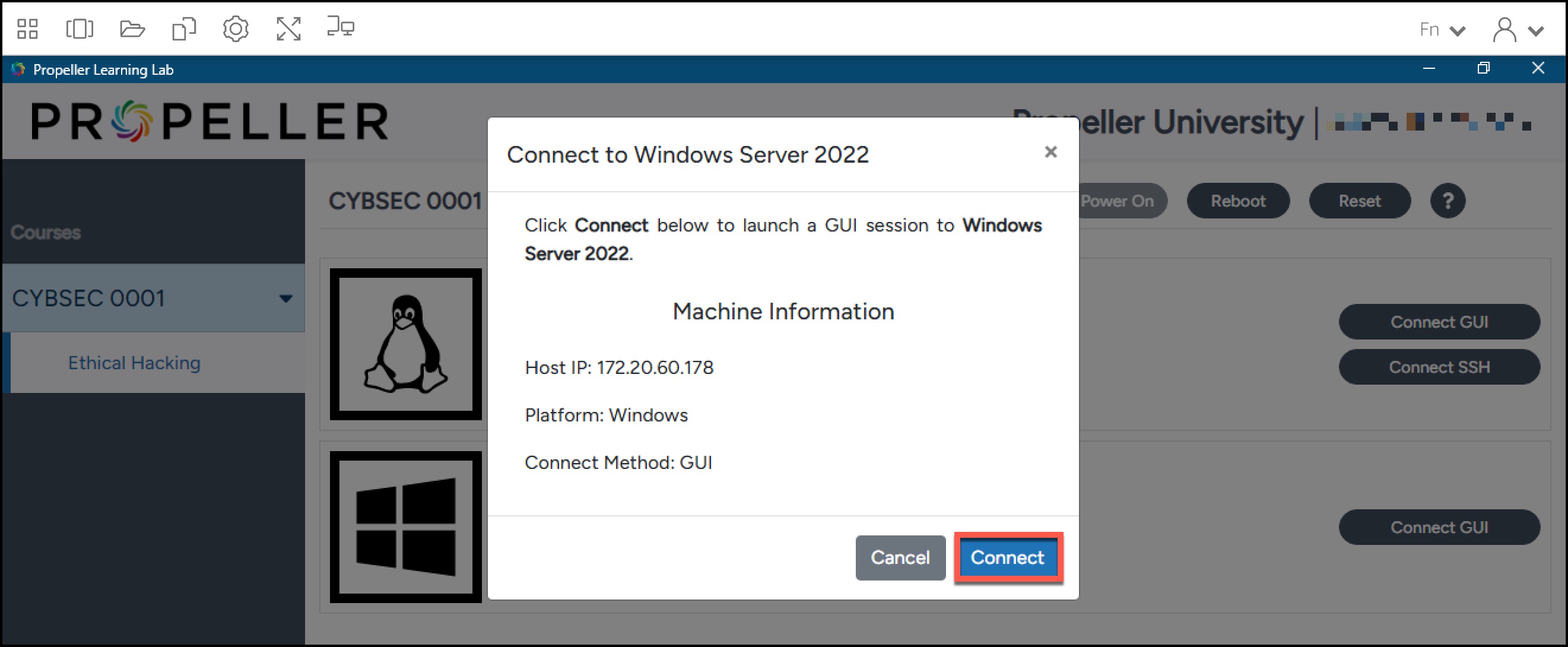Restore down the Propeller Learning Lab window
The height and width of the screenshot is (647, 1568).
(x=1484, y=68)
